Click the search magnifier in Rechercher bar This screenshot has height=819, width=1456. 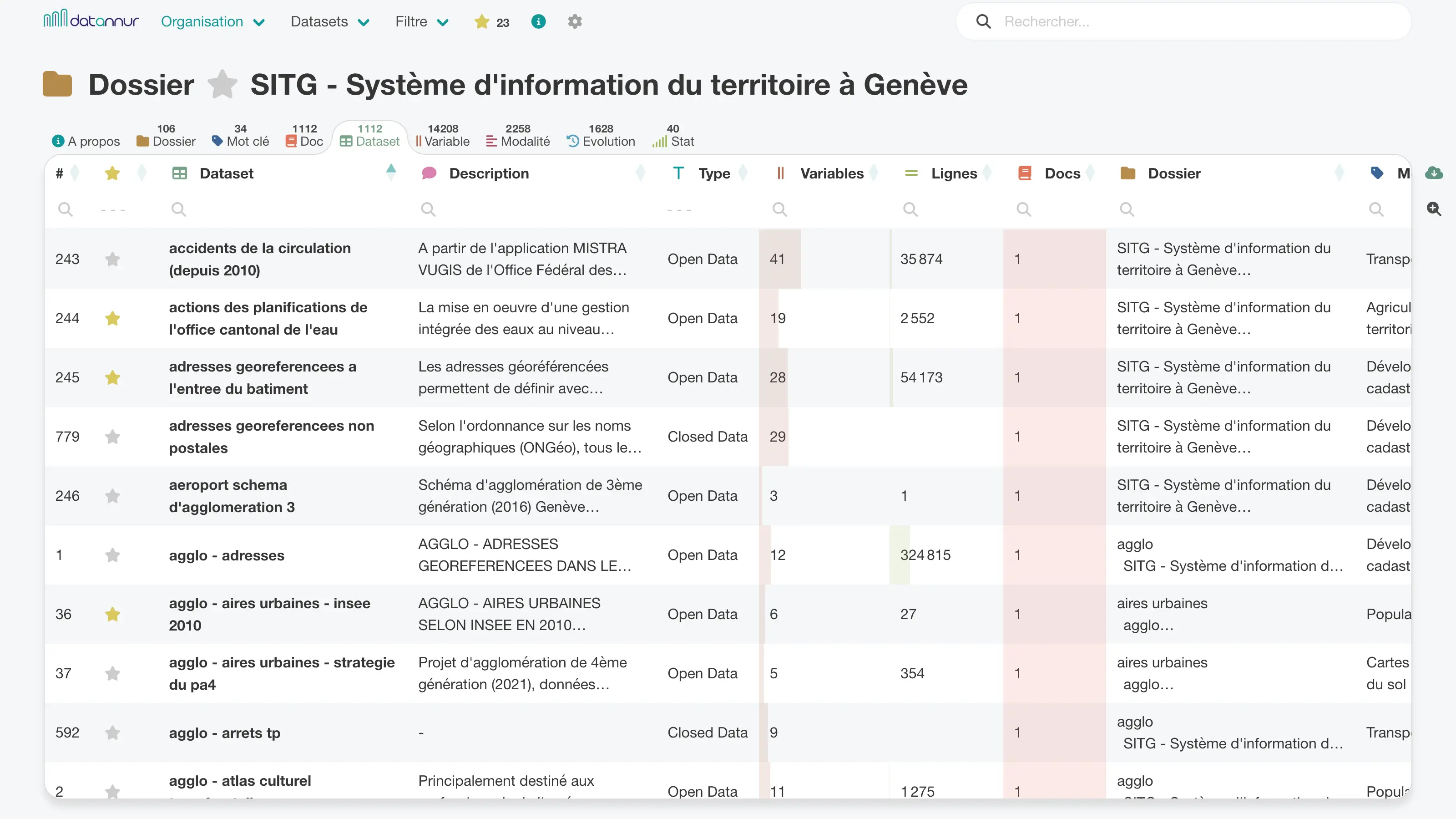(983, 21)
